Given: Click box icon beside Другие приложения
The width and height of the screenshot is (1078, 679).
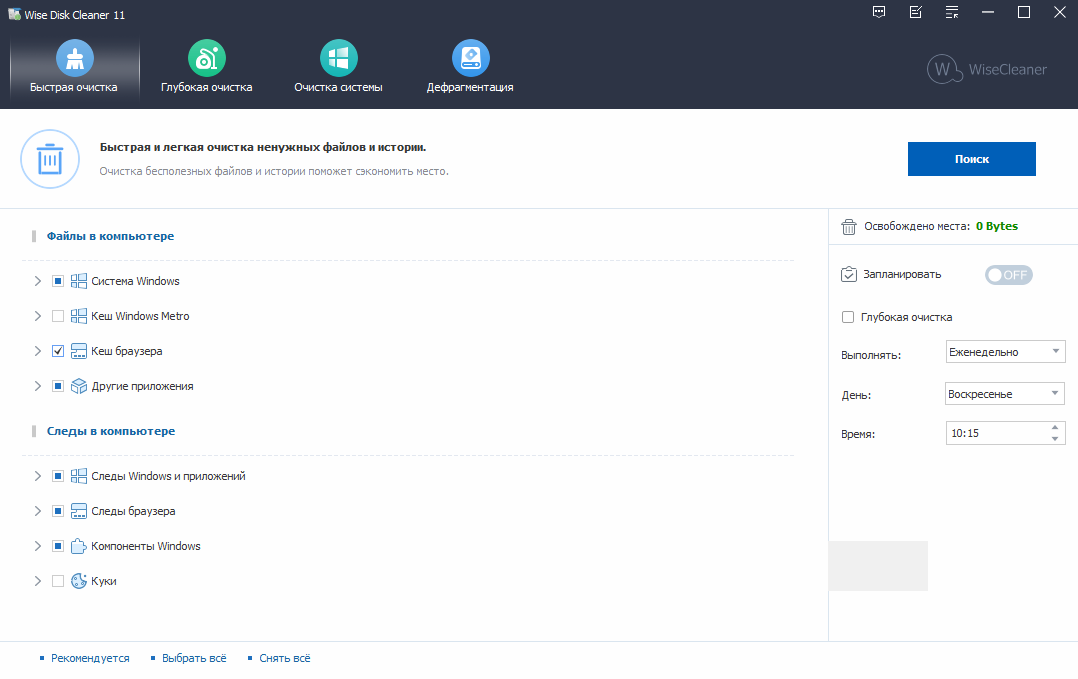Looking at the screenshot, I should (79, 386).
